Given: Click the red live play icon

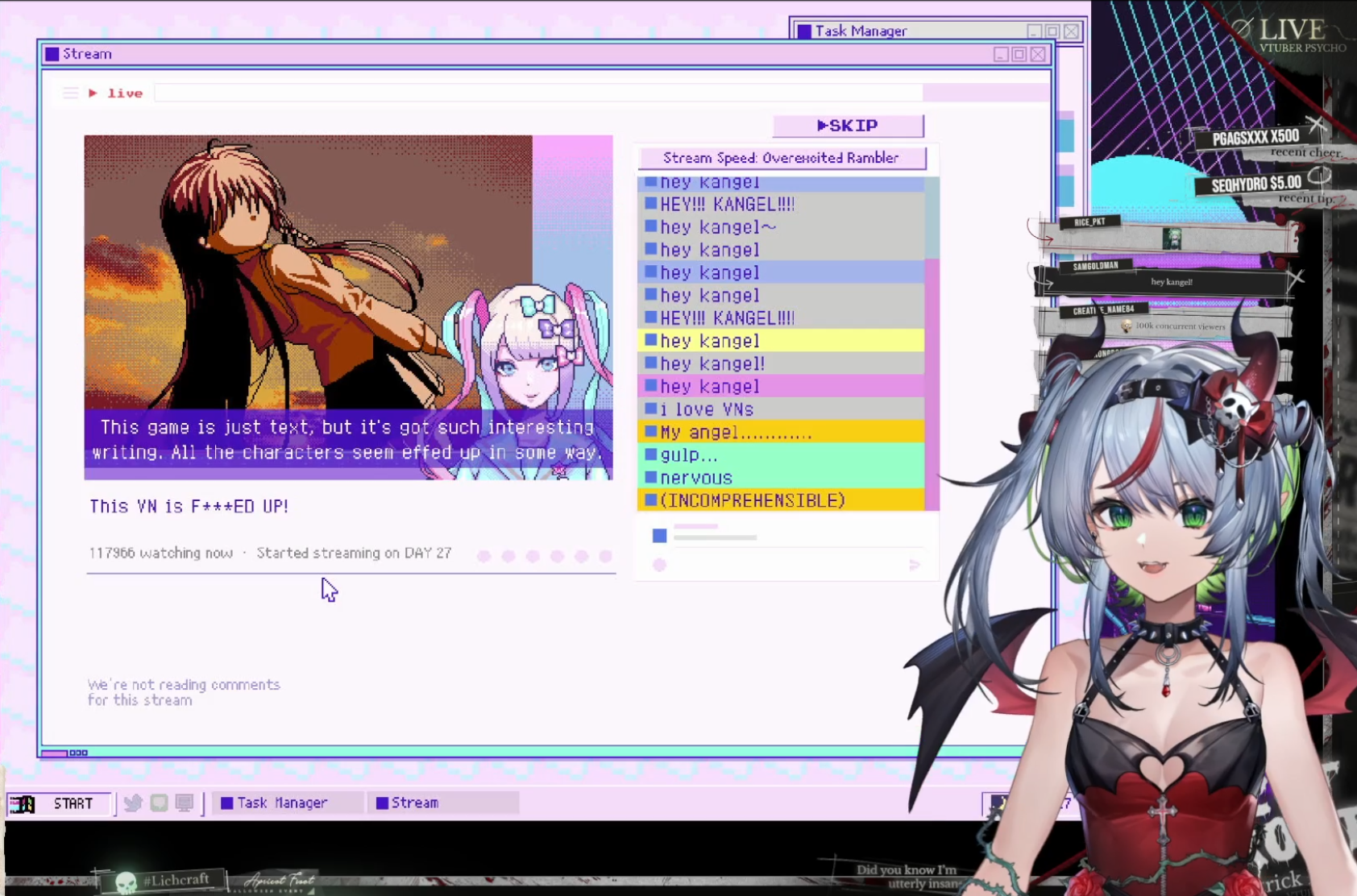Looking at the screenshot, I should (93, 93).
